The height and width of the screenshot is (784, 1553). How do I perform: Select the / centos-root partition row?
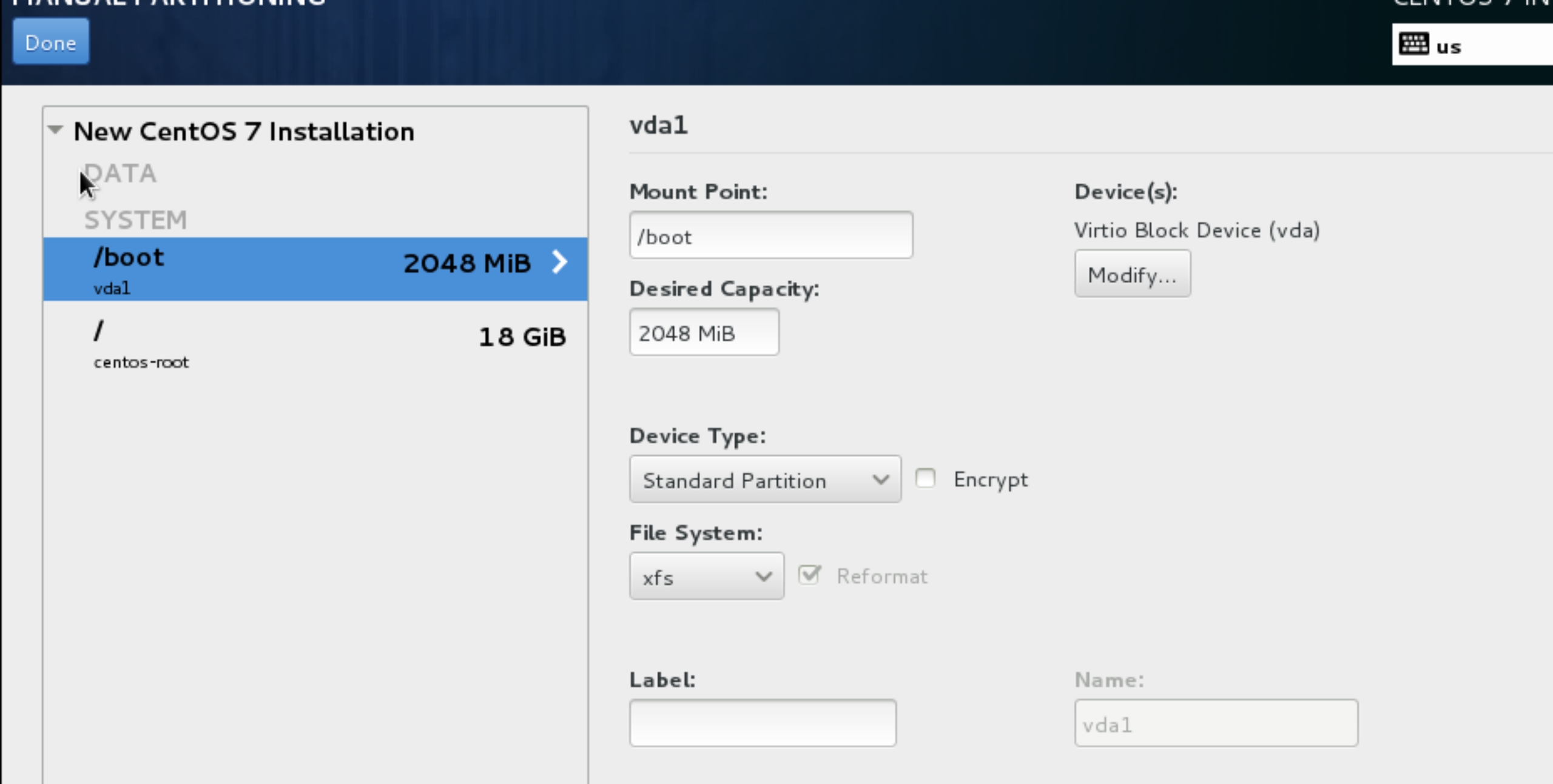tap(315, 344)
